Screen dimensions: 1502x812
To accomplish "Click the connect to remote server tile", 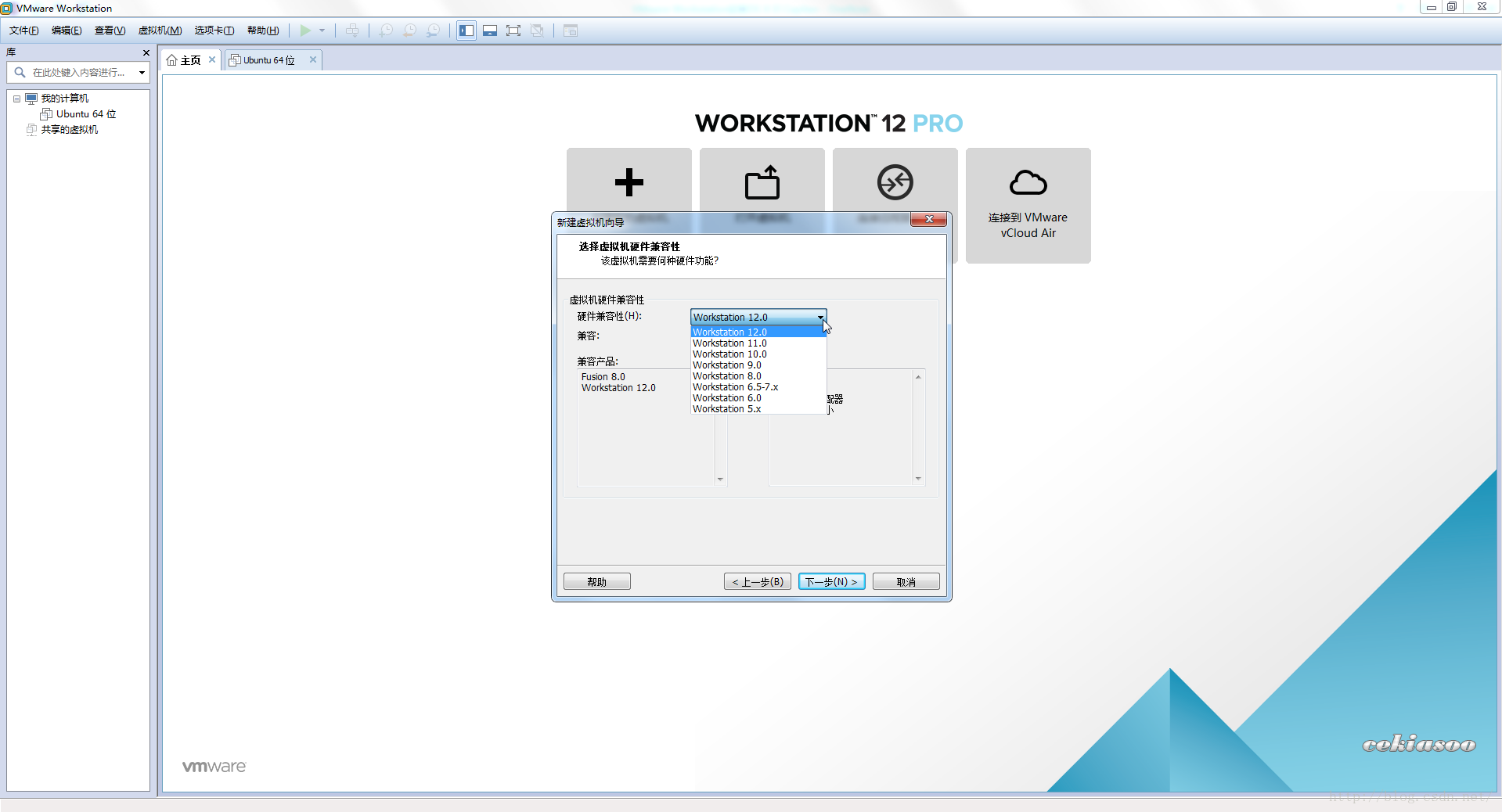I will (x=895, y=182).
